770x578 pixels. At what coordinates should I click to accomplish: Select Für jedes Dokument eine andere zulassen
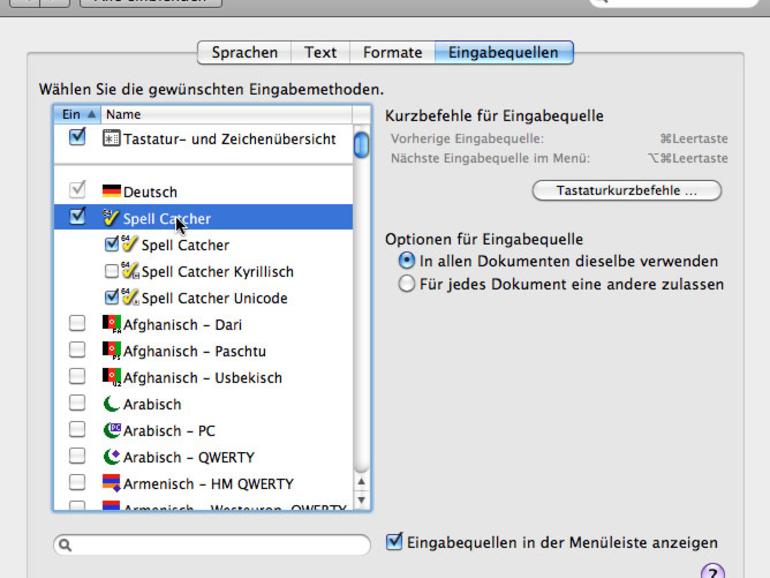(407, 284)
